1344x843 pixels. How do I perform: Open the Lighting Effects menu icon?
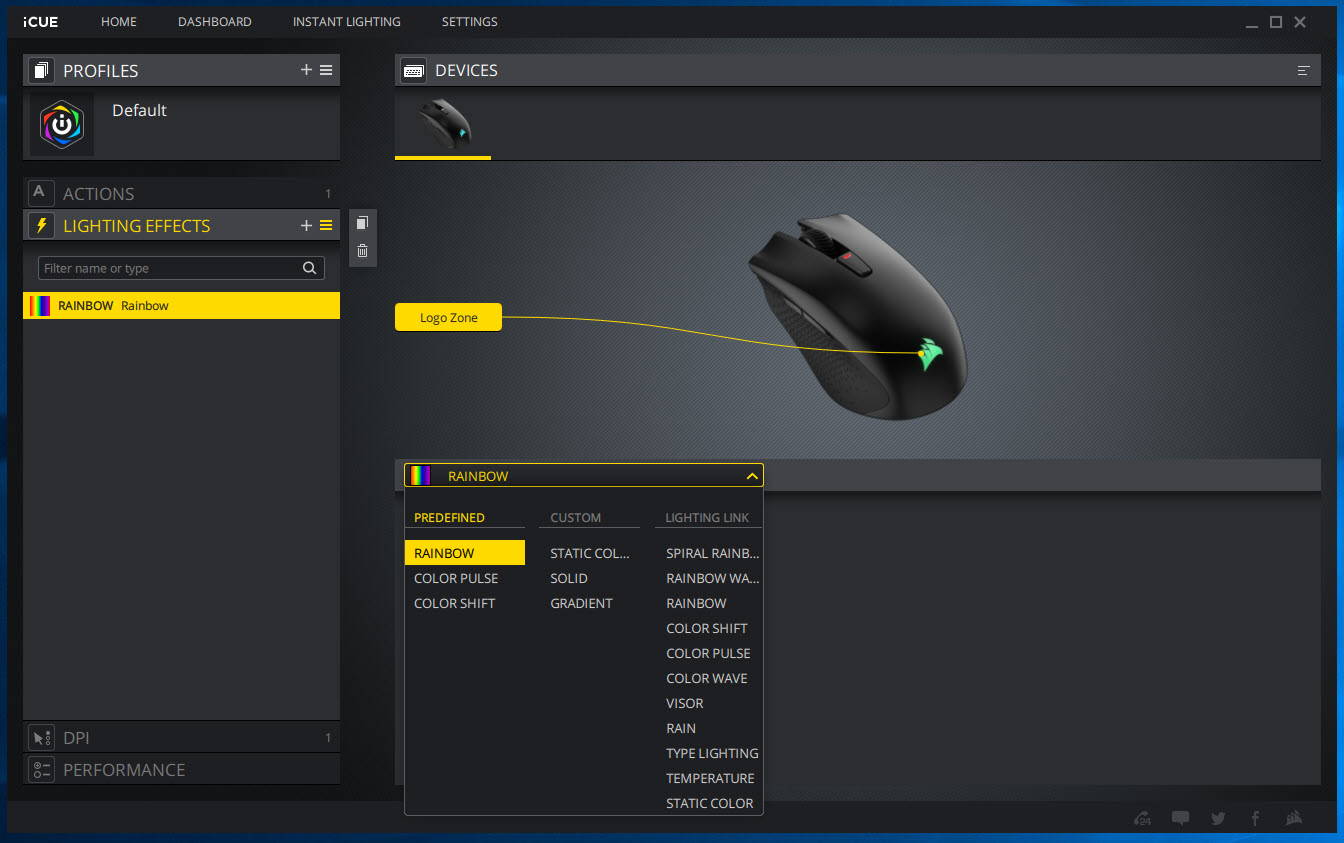point(326,226)
